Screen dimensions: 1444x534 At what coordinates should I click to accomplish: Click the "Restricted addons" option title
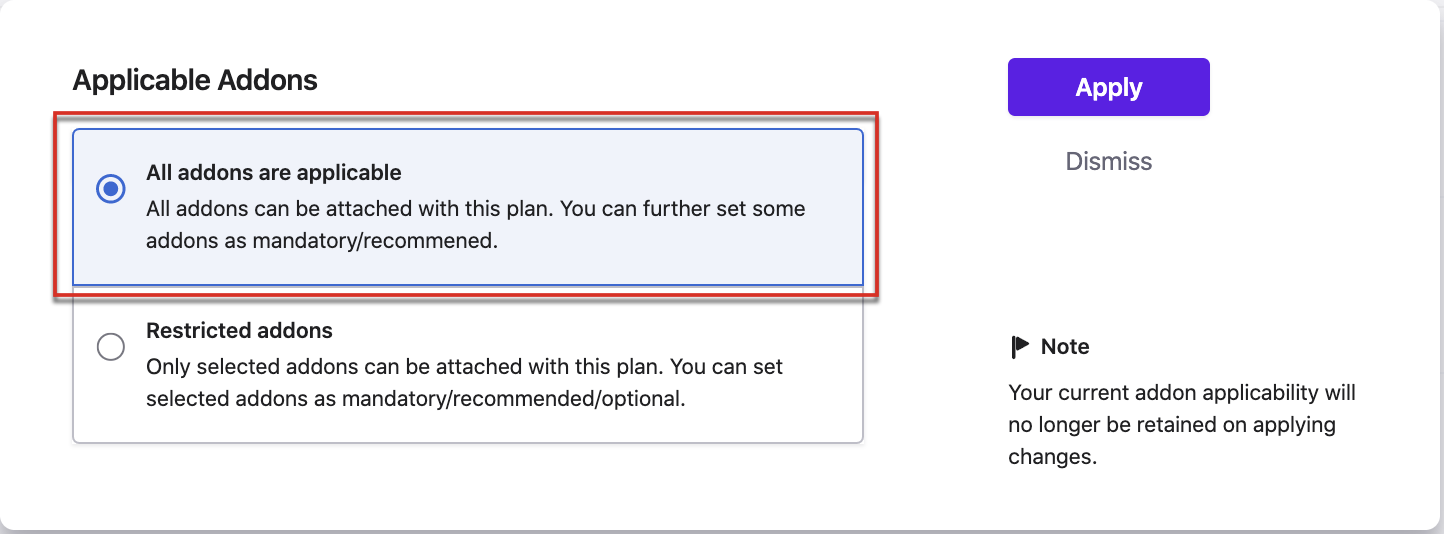click(x=239, y=330)
